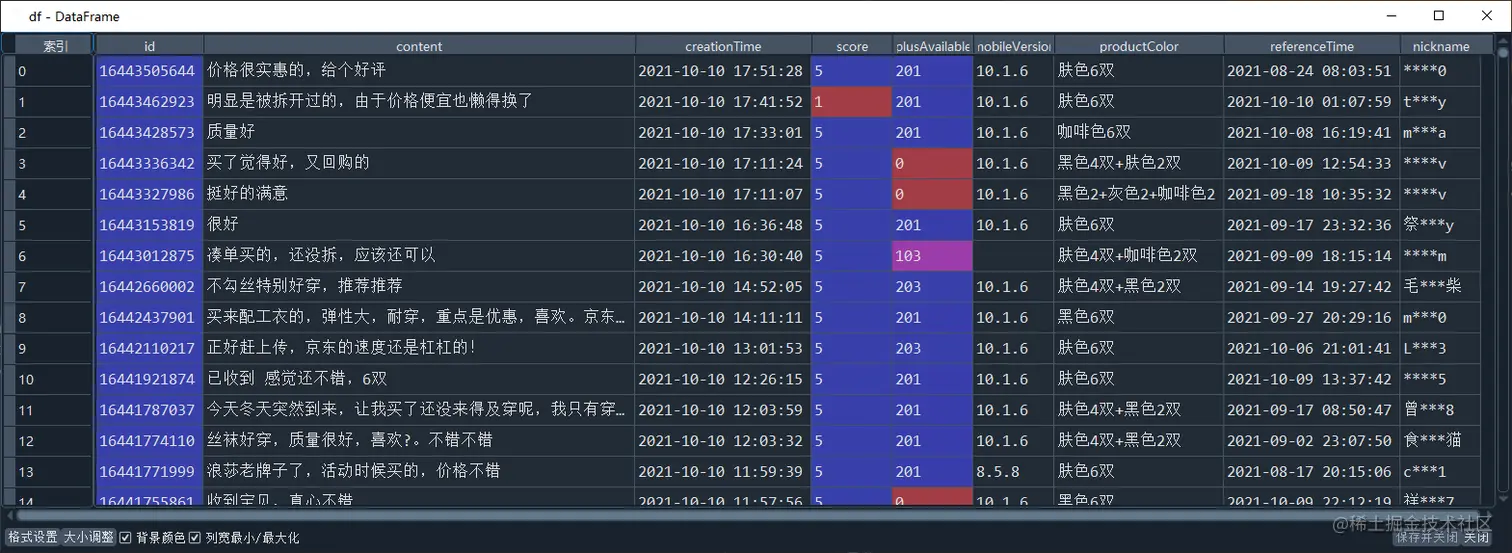
Task: Select the nickname column header
Action: click(1441, 46)
